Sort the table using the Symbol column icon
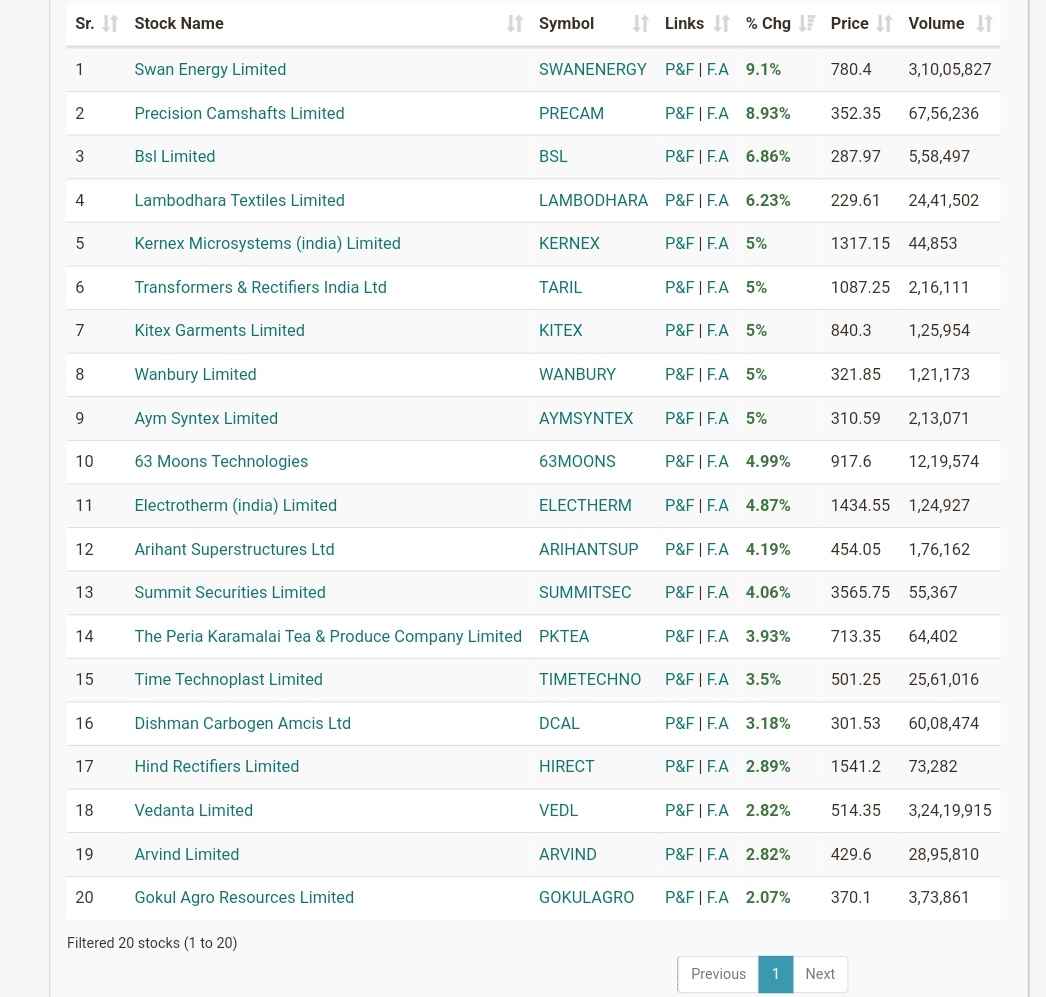The image size is (1046, 997). tap(640, 22)
